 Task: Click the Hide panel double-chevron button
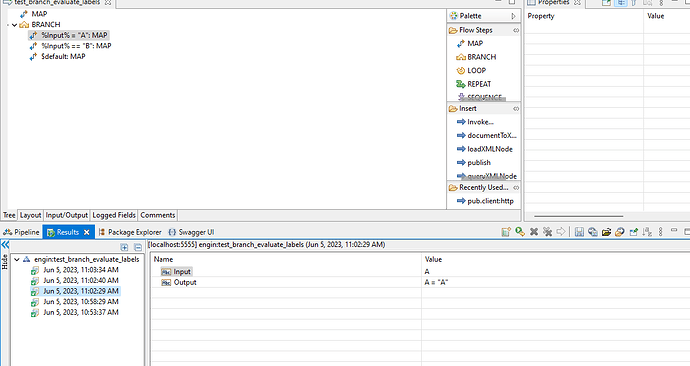coord(5,245)
